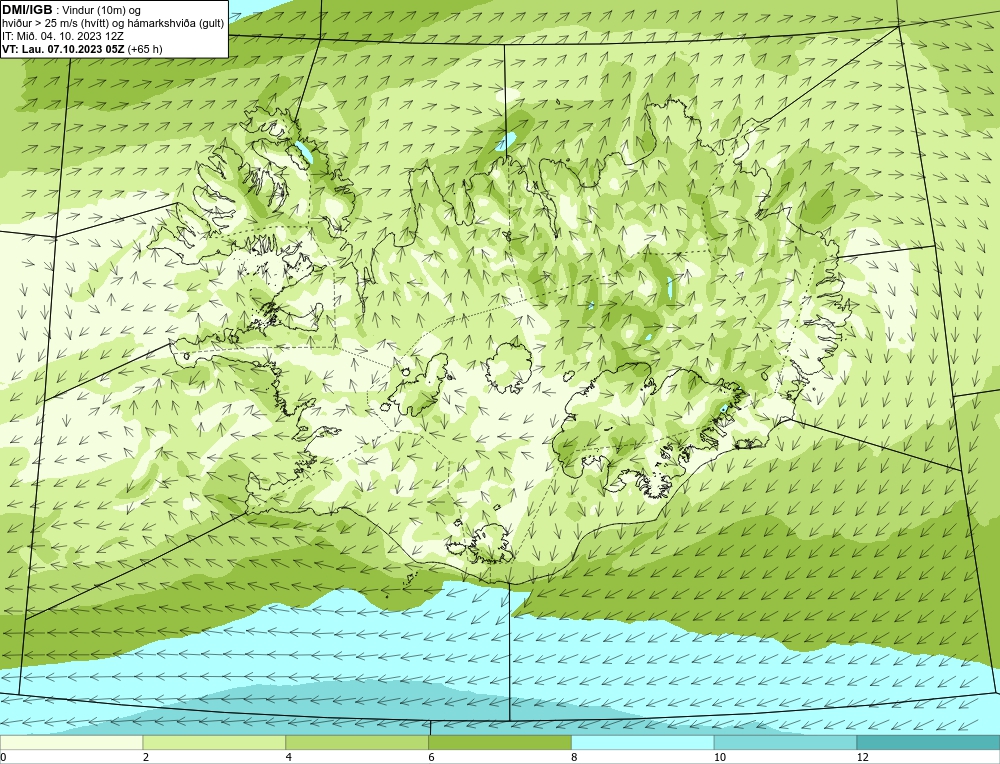Click the 'VT: Lau. 07.10.2023 05Z' text
The image size is (1000, 764).
pyautogui.click(x=64, y=49)
